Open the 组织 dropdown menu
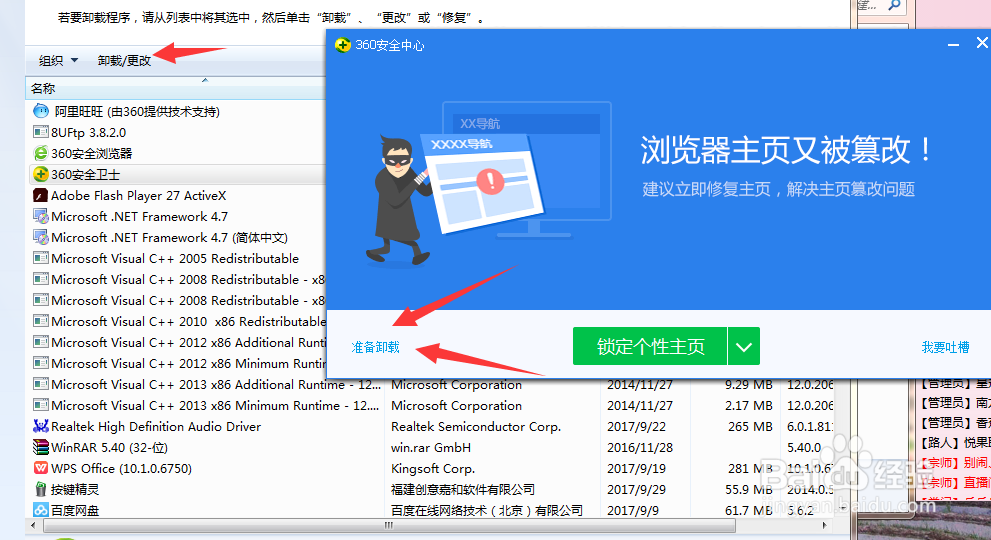Screen dimensions: 991x540 58,61
